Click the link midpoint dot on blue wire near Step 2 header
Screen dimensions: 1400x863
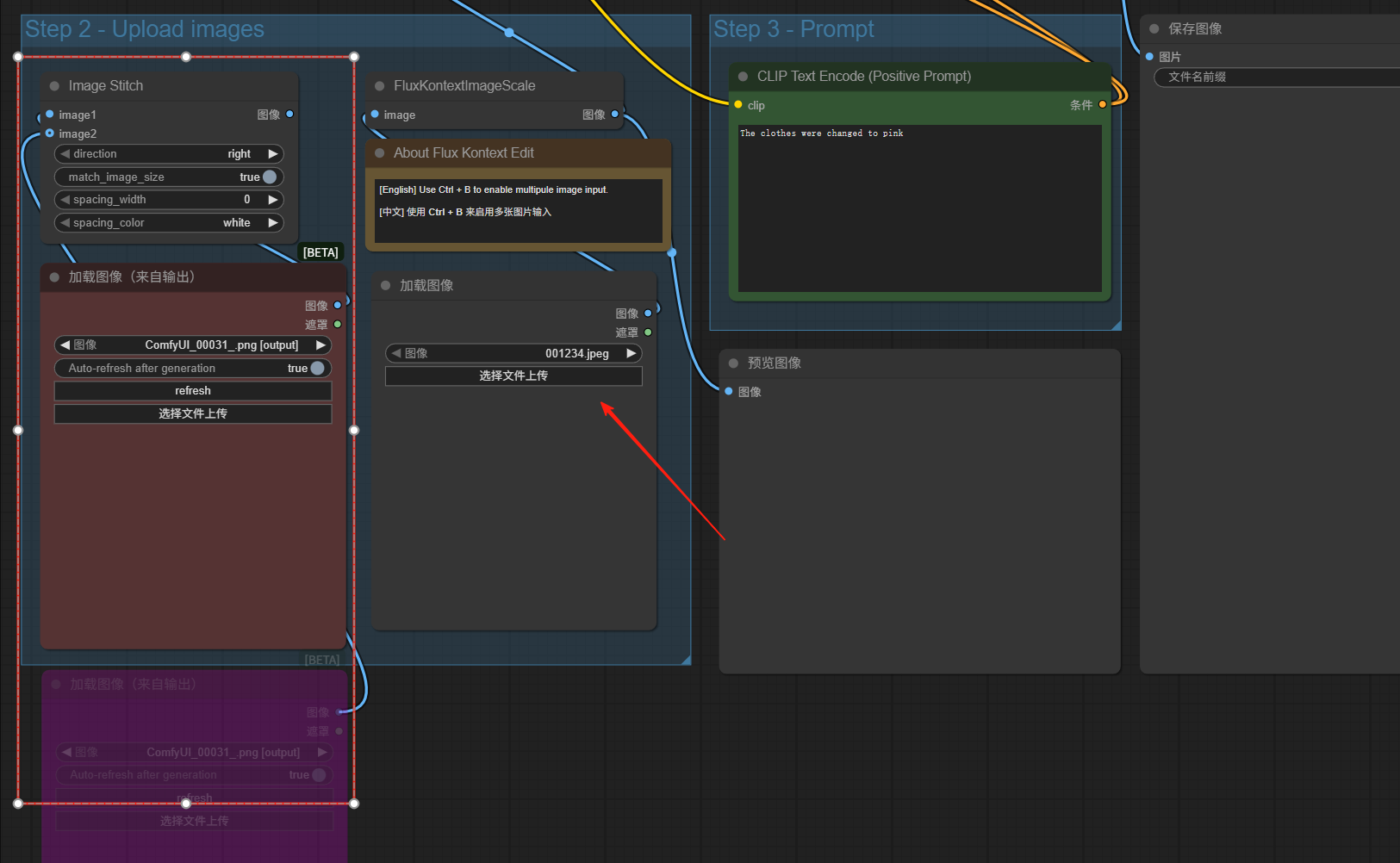509,33
